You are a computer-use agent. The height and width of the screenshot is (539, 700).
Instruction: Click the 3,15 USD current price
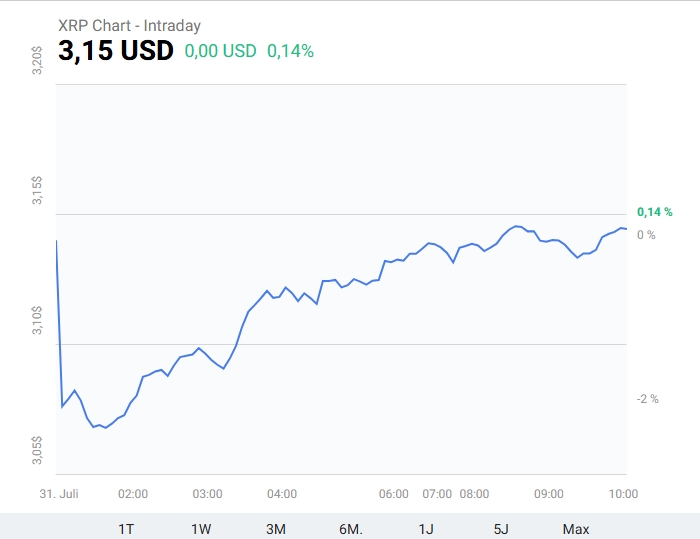click(x=116, y=50)
